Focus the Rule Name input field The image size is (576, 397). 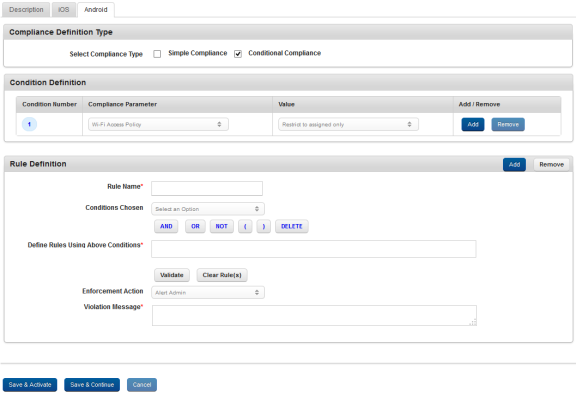click(207, 188)
